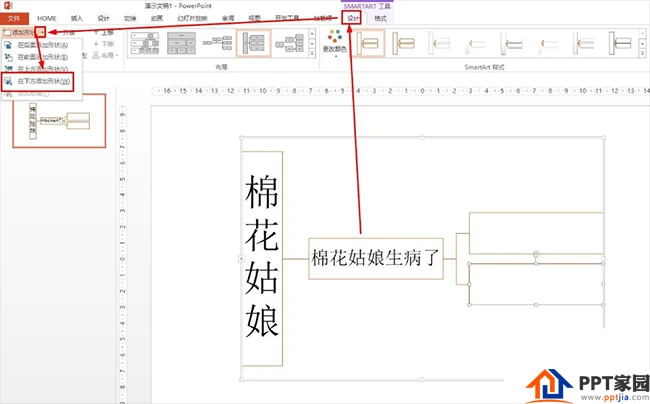Select the second SmartArt style thumbnail

tap(403, 43)
